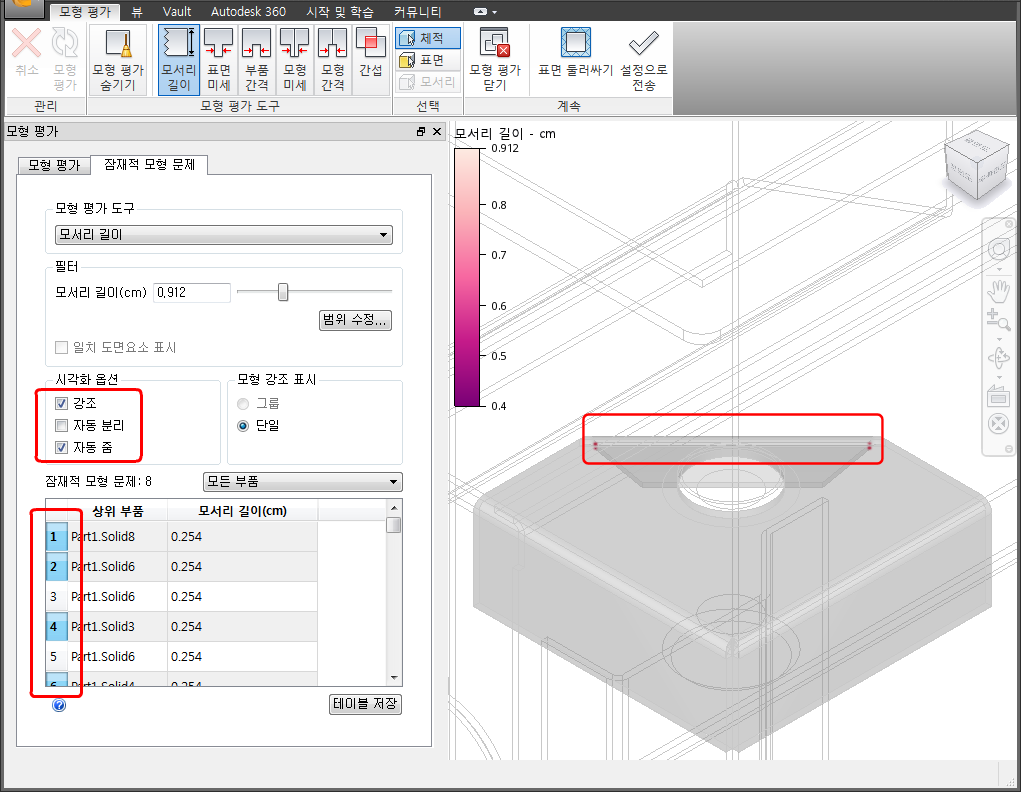Click the 모형 평가 숨기기 broom icon
1021x792 pixels.
point(118,60)
